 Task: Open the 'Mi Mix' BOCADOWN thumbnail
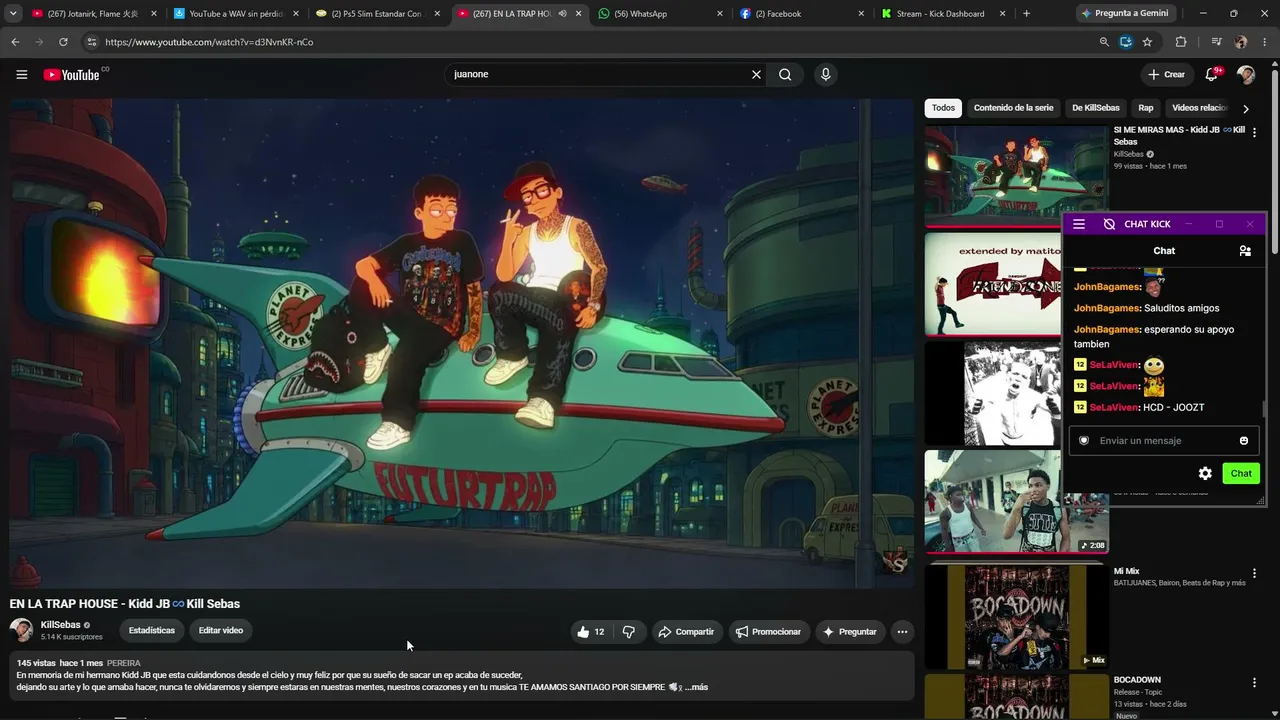pyautogui.click(x=1016, y=616)
